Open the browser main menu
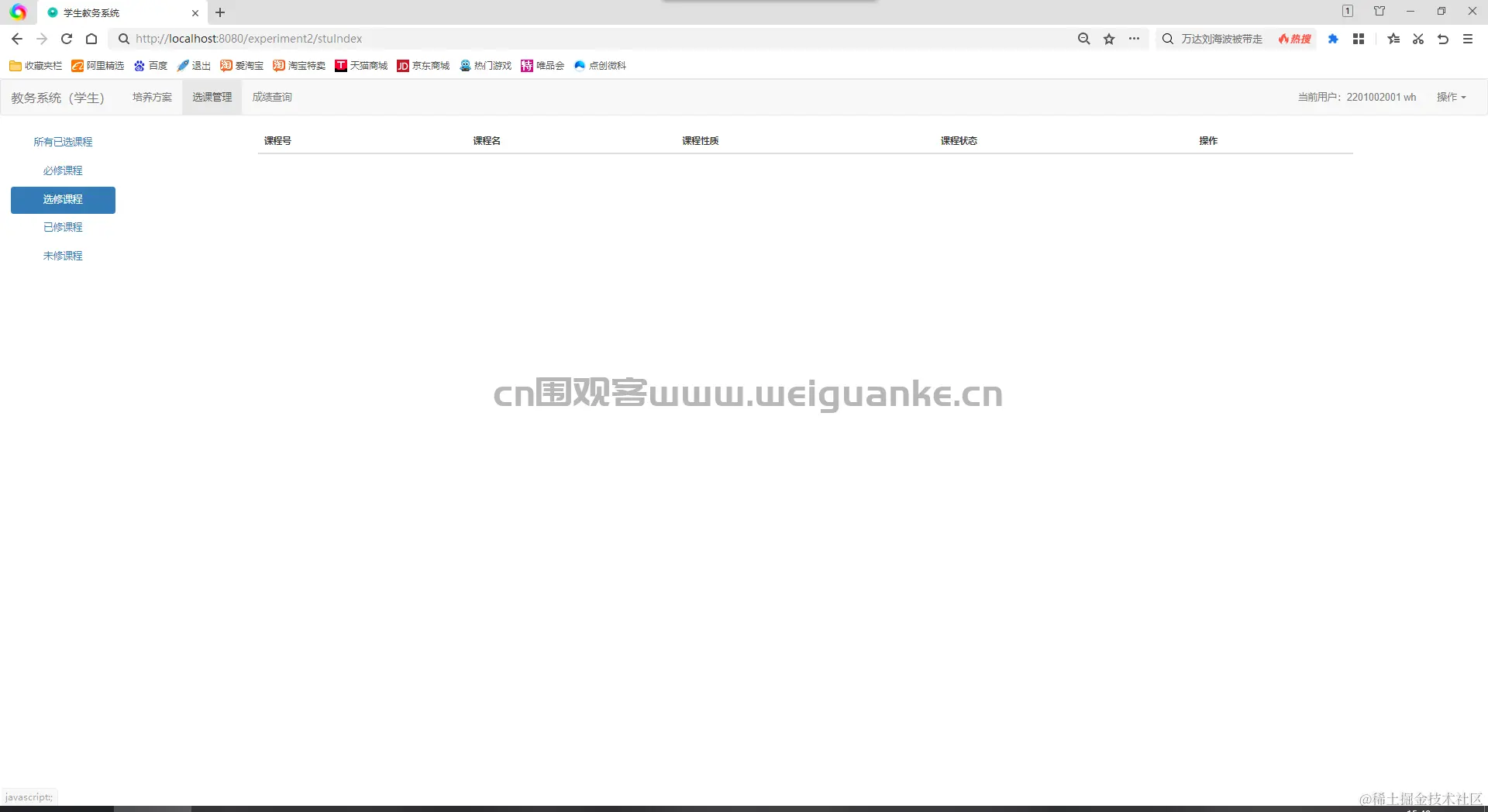The image size is (1488, 812). [x=1468, y=39]
